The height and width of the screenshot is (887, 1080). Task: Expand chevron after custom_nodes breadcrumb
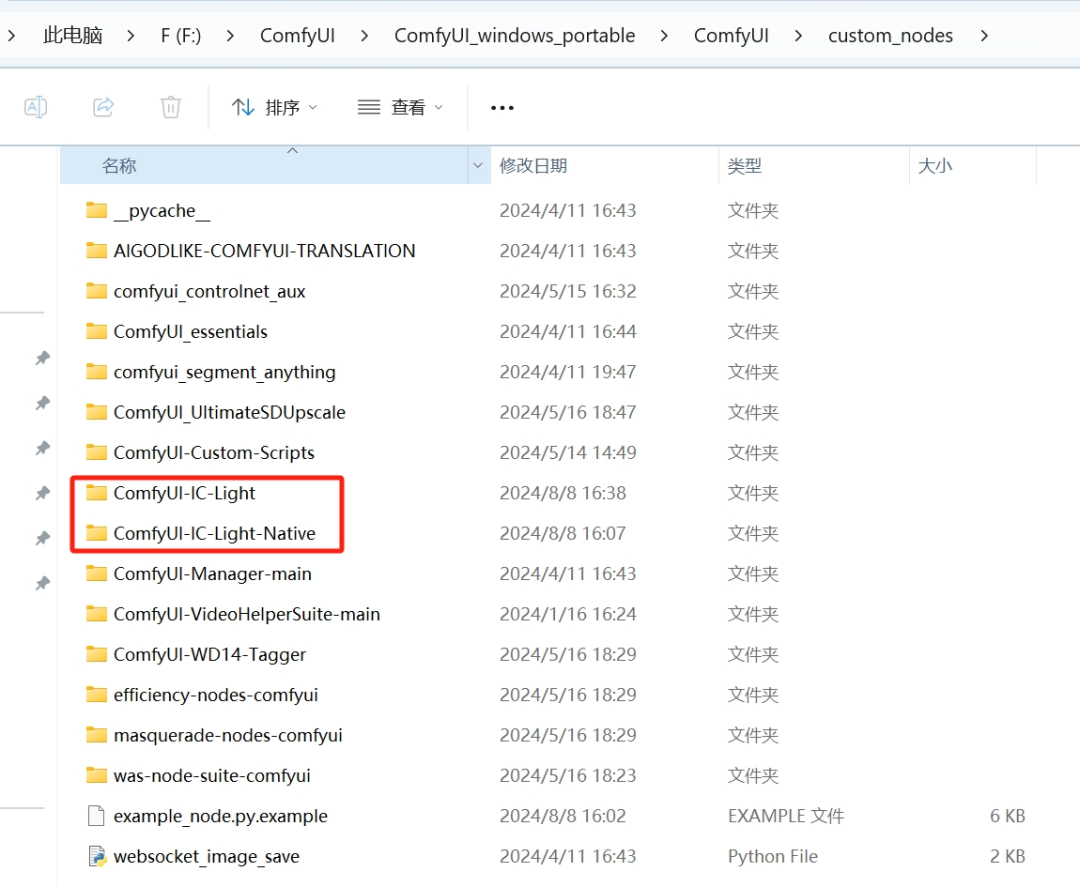(x=984, y=35)
